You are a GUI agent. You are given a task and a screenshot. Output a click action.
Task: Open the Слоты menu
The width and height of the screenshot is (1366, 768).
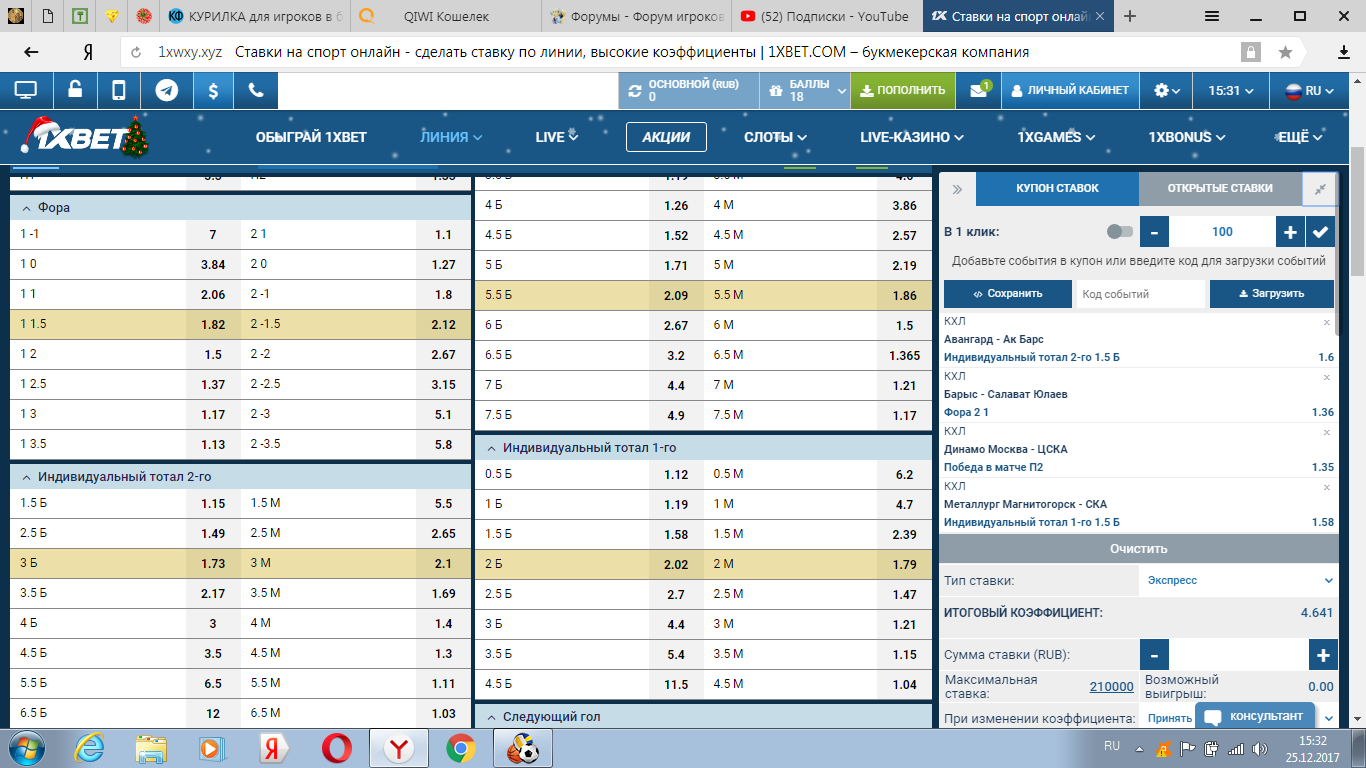pos(775,137)
